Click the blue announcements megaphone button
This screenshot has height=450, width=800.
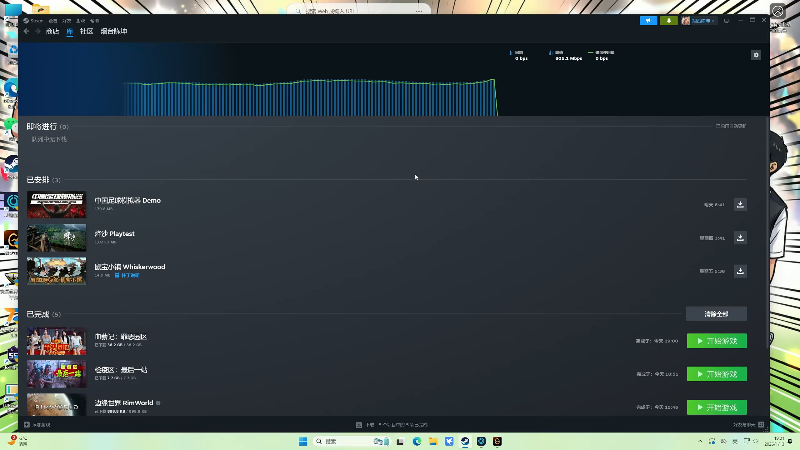point(648,20)
